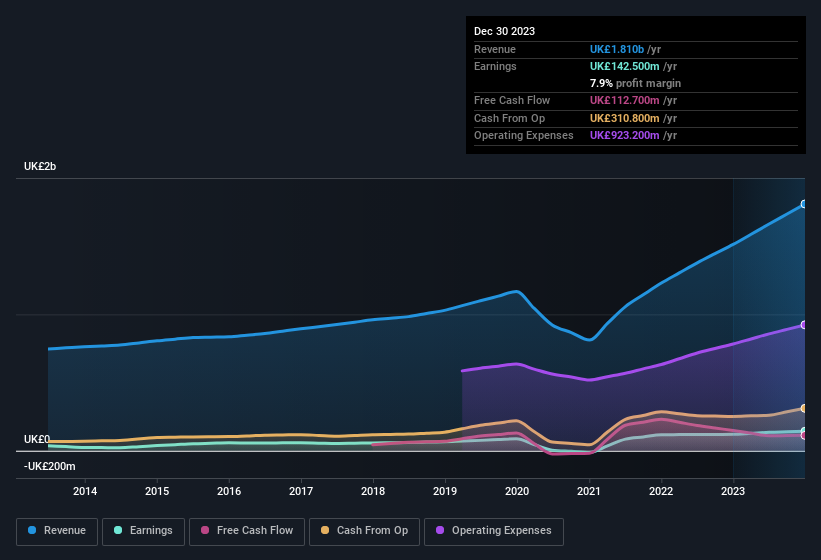The image size is (821, 560).
Task: Click the Revenue label in tooltip
Action: point(495,49)
